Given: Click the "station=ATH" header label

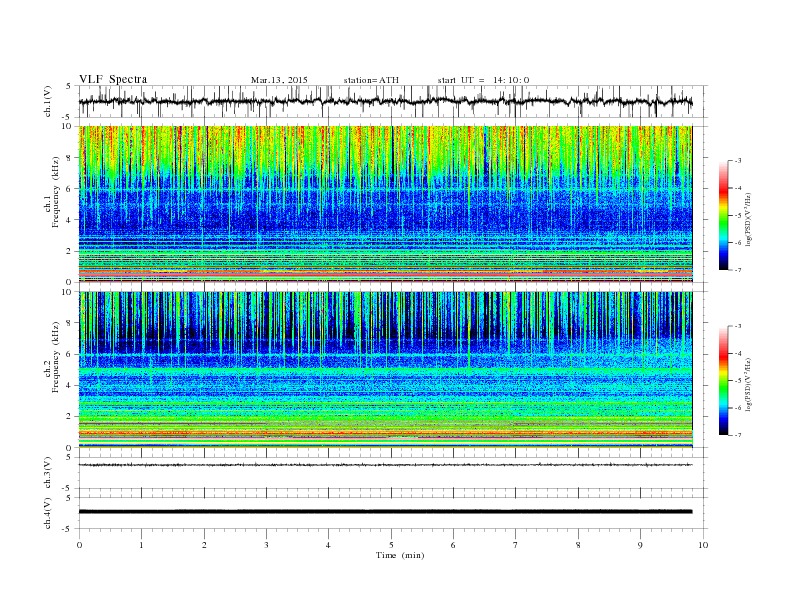Looking at the screenshot, I should tap(371, 80).
